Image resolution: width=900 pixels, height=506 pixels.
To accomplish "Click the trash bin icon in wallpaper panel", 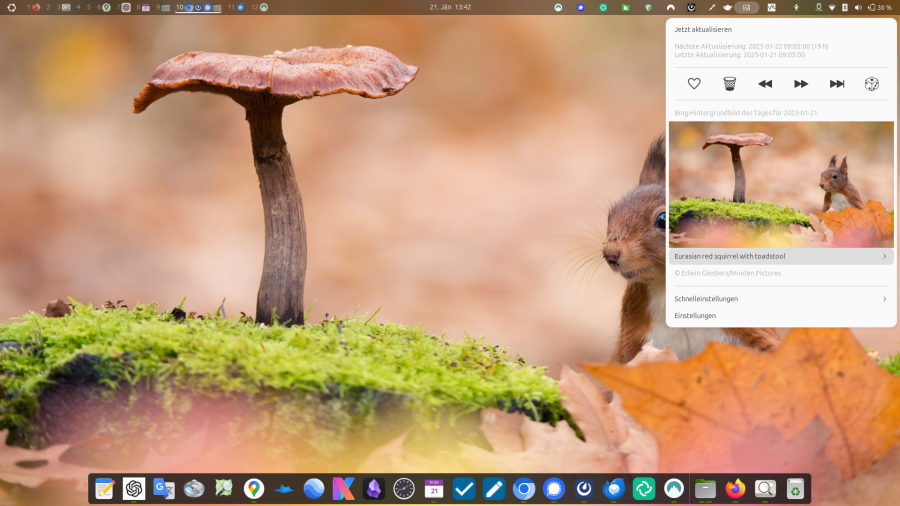I will [x=730, y=84].
